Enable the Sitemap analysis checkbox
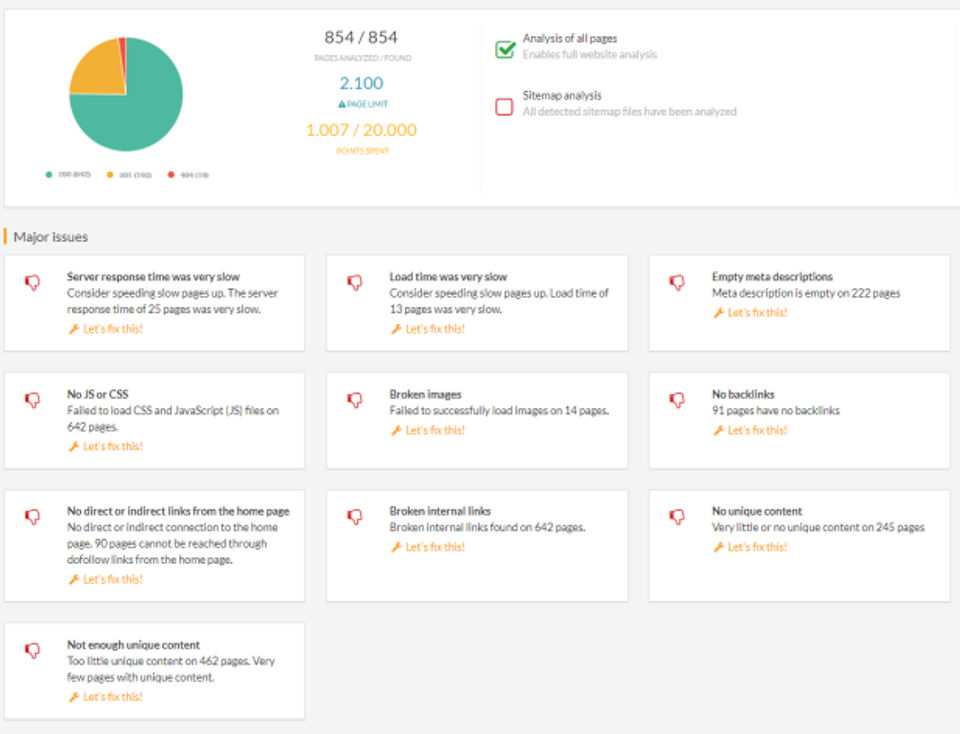Viewport: 960px width, 734px height. point(505,106)
